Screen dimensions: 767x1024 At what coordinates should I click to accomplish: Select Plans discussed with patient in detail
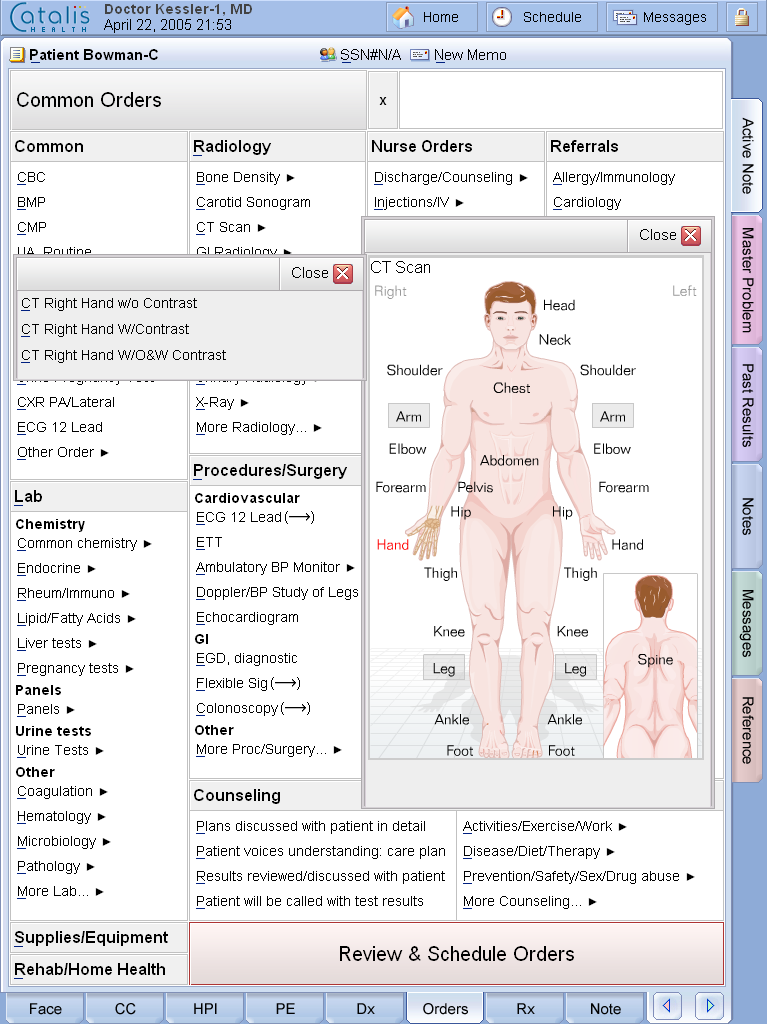pos(311,826)
